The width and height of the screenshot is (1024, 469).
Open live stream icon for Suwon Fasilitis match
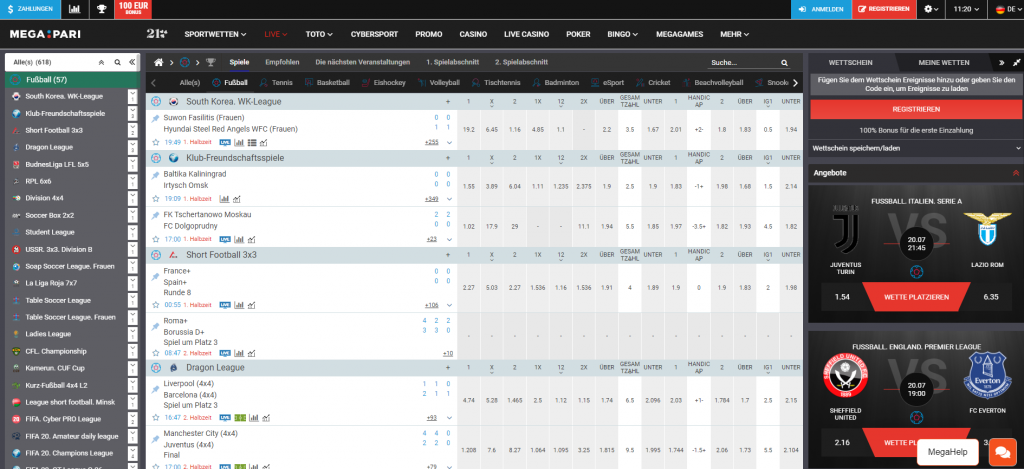coord(225,142)
